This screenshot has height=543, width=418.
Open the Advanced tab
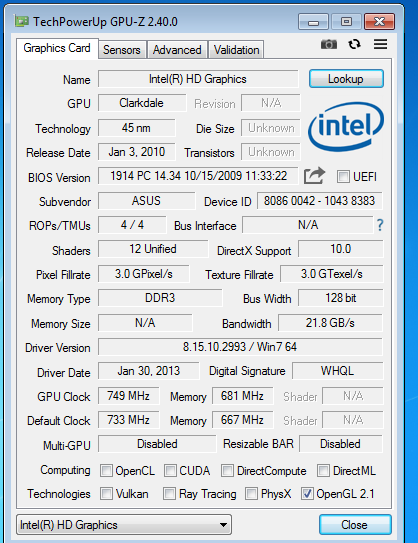click(x=177, y=50)
